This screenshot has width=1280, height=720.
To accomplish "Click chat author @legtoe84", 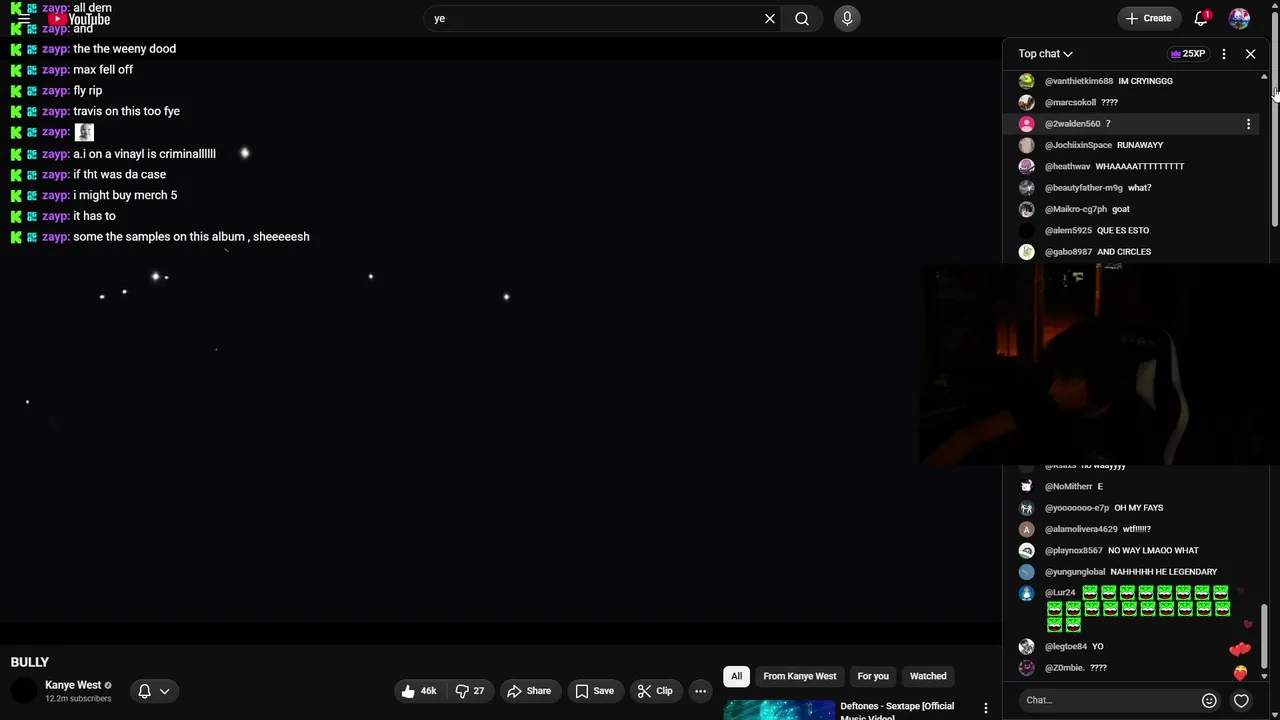I will click(x=1066, y=647).
